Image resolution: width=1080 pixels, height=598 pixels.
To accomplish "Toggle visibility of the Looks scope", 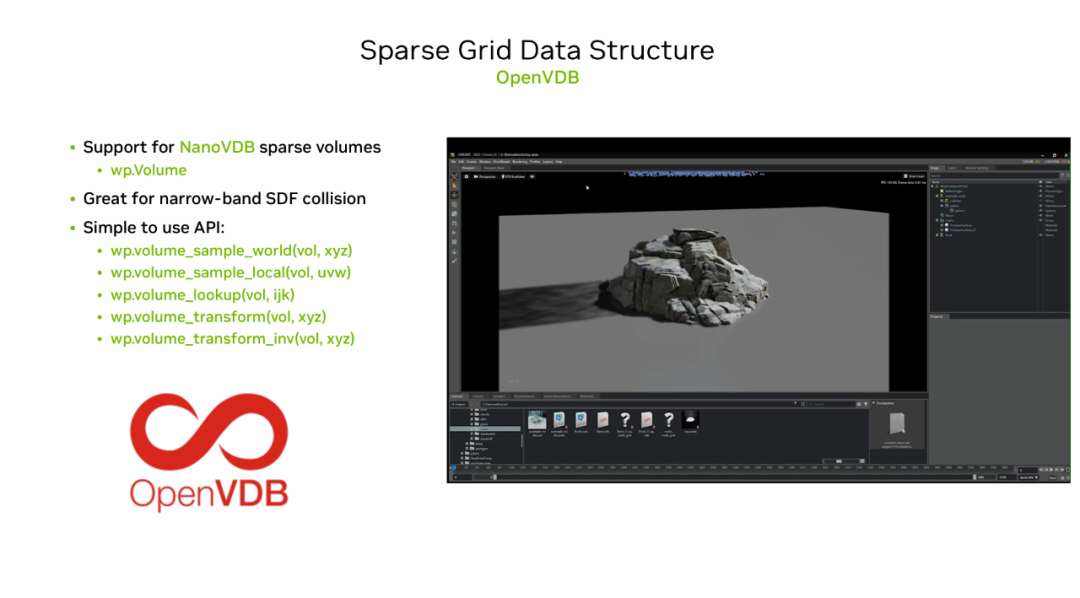I will tap(1041, 220).
